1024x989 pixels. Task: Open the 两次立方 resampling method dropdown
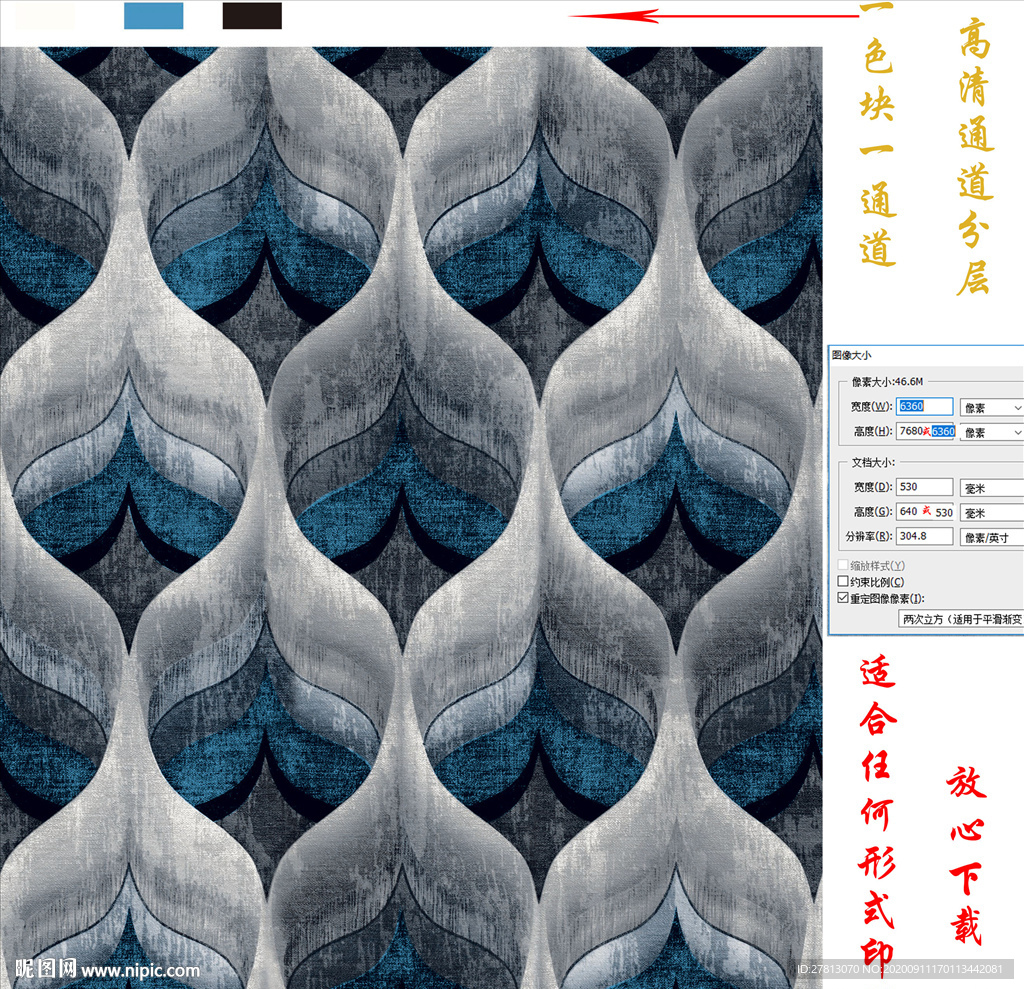tap(961, 619)
